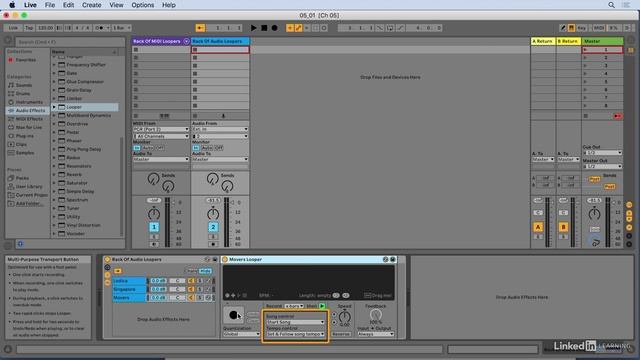Select the Ping Pong Delay browser item
Screen dimensions: 640x360
click(83, 149)
